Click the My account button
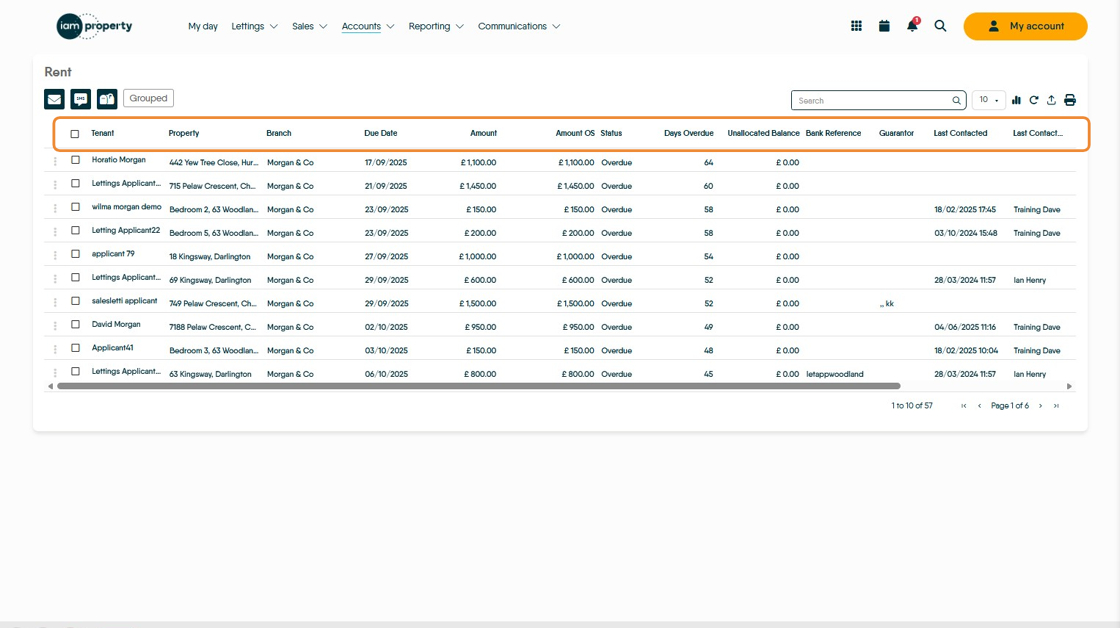 [x=1025, y=26]
